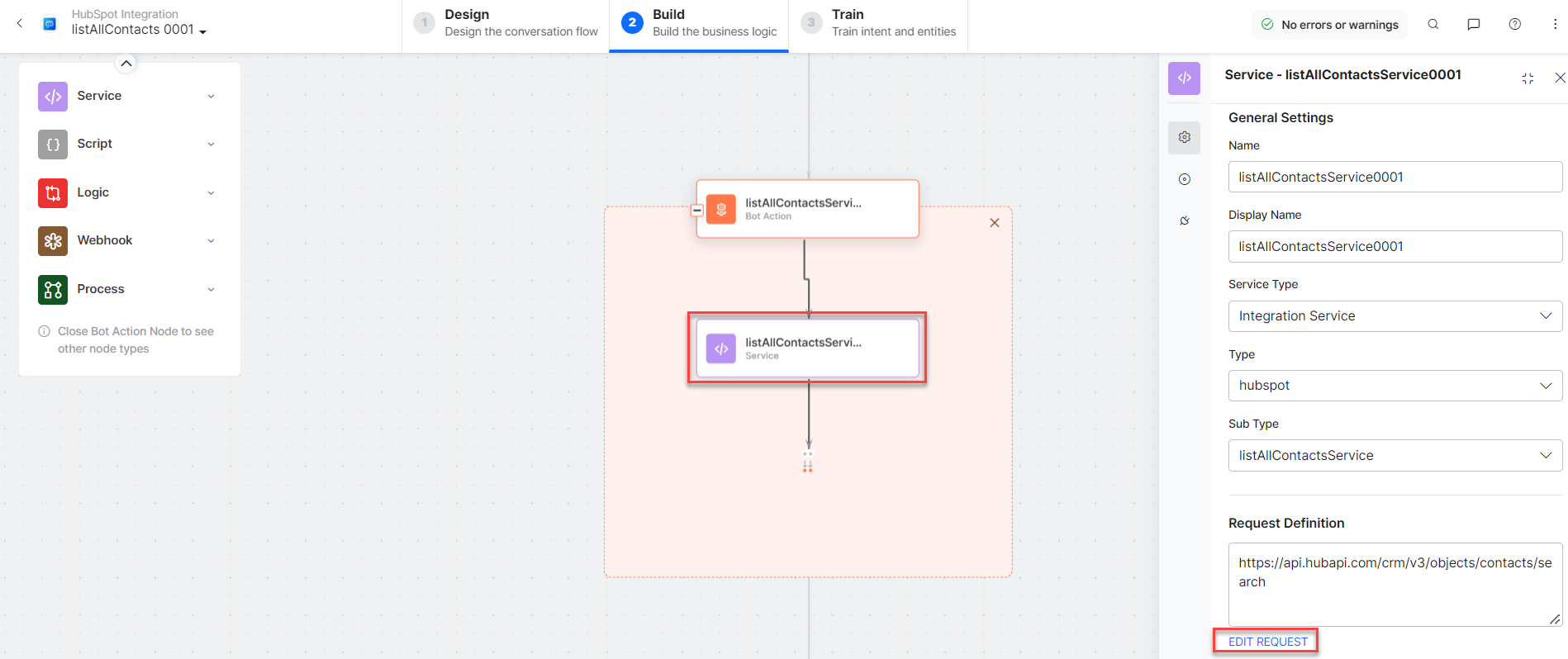Expand the Service node type

point(211,97)
